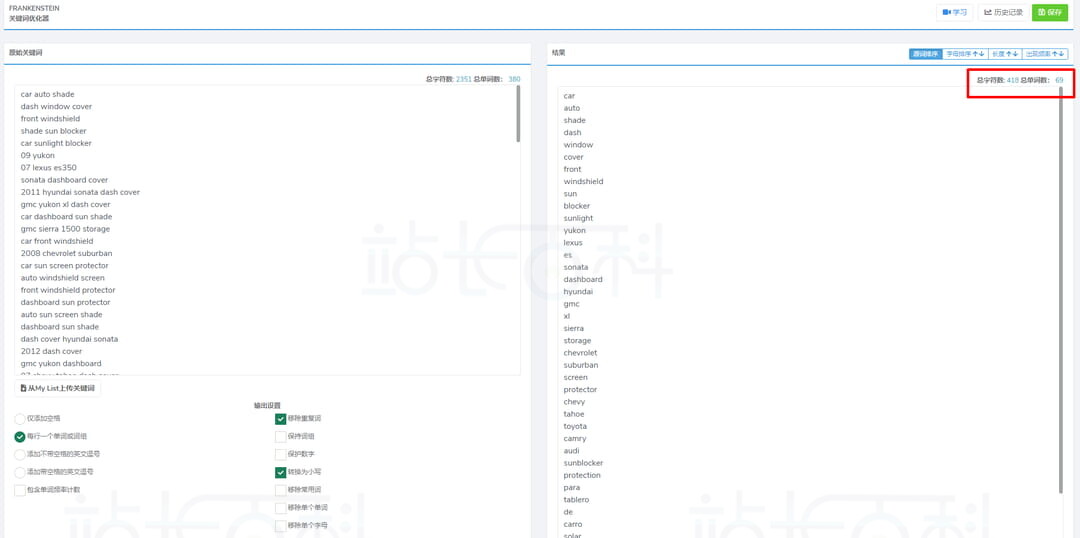Screen dimensions: 1080x538
Task: Click "dash cover hyundai sonata" line
Action: click(70, 339)
